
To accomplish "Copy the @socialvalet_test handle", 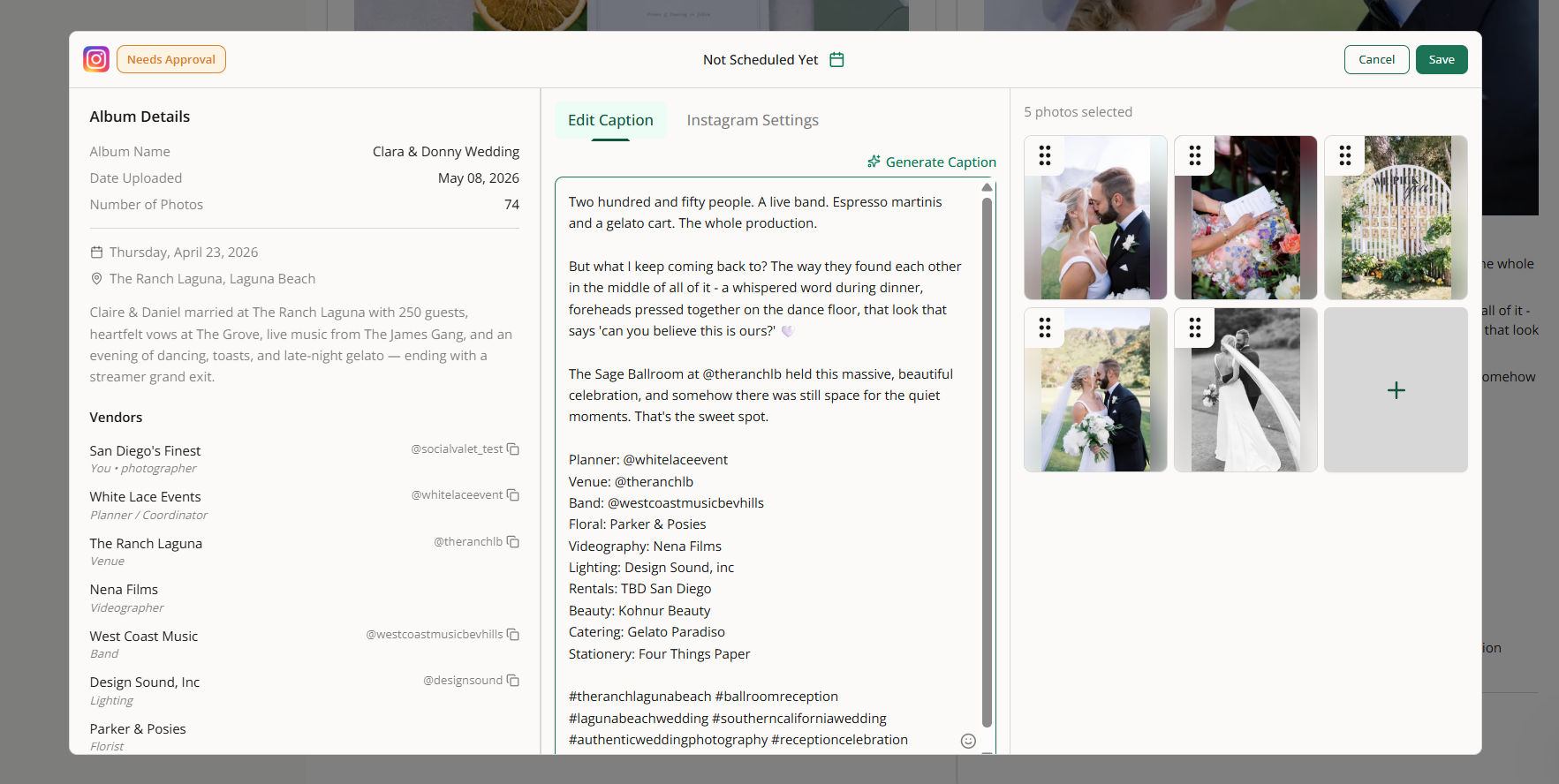I will 513,449.
